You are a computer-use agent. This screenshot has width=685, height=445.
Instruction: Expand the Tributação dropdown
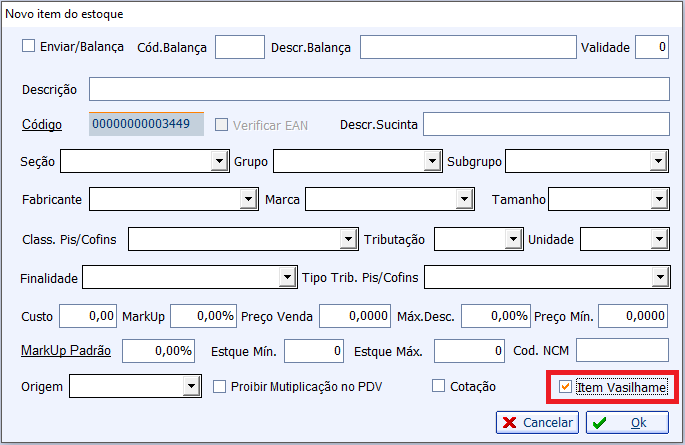click(x=512, y=239)
